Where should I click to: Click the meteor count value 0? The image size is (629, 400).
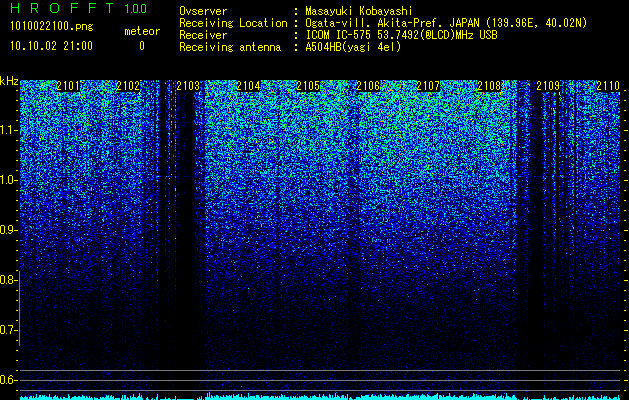(x=142, y=46)
